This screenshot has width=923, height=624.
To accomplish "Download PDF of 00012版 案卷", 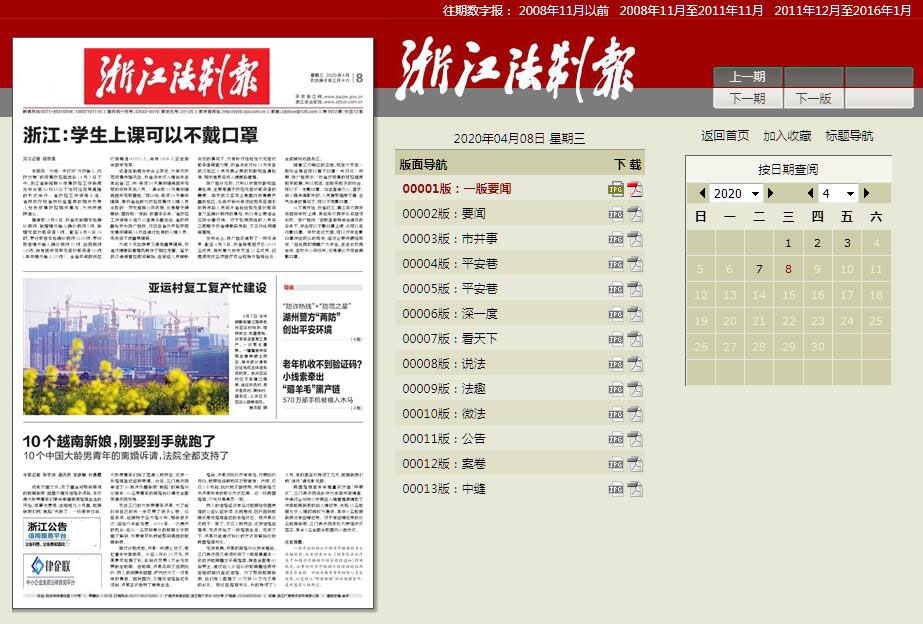I will [x=635, y=464].
